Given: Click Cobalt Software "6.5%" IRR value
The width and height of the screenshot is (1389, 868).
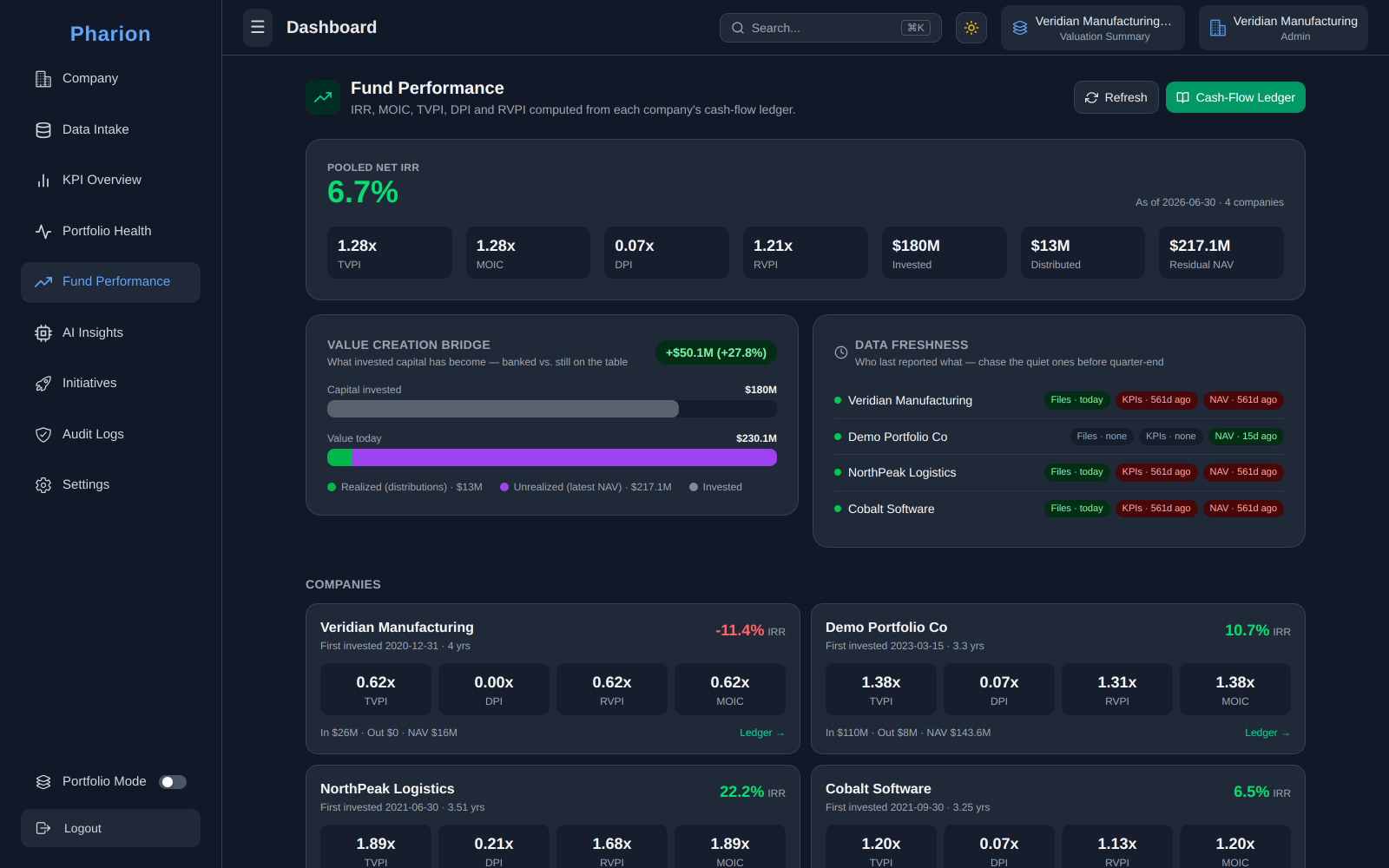Looking at the screenshot, I should point(1251,792).
